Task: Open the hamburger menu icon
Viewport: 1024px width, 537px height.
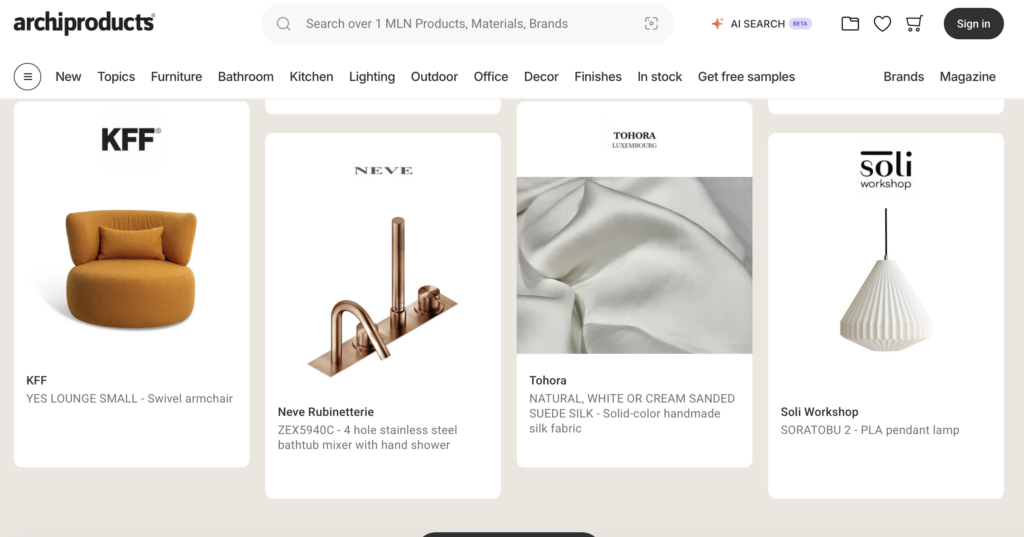Action: pyautogui.click(x=27, y=76)
